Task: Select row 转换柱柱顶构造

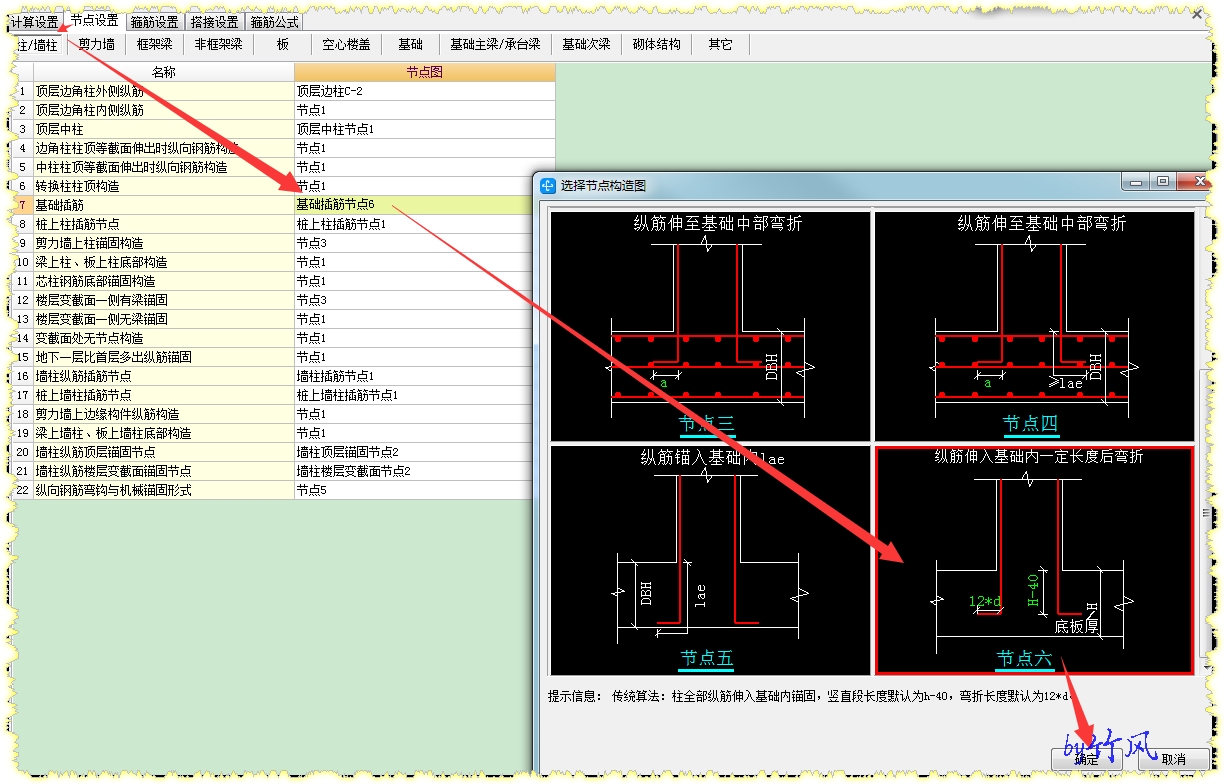Action: [164, 186]
